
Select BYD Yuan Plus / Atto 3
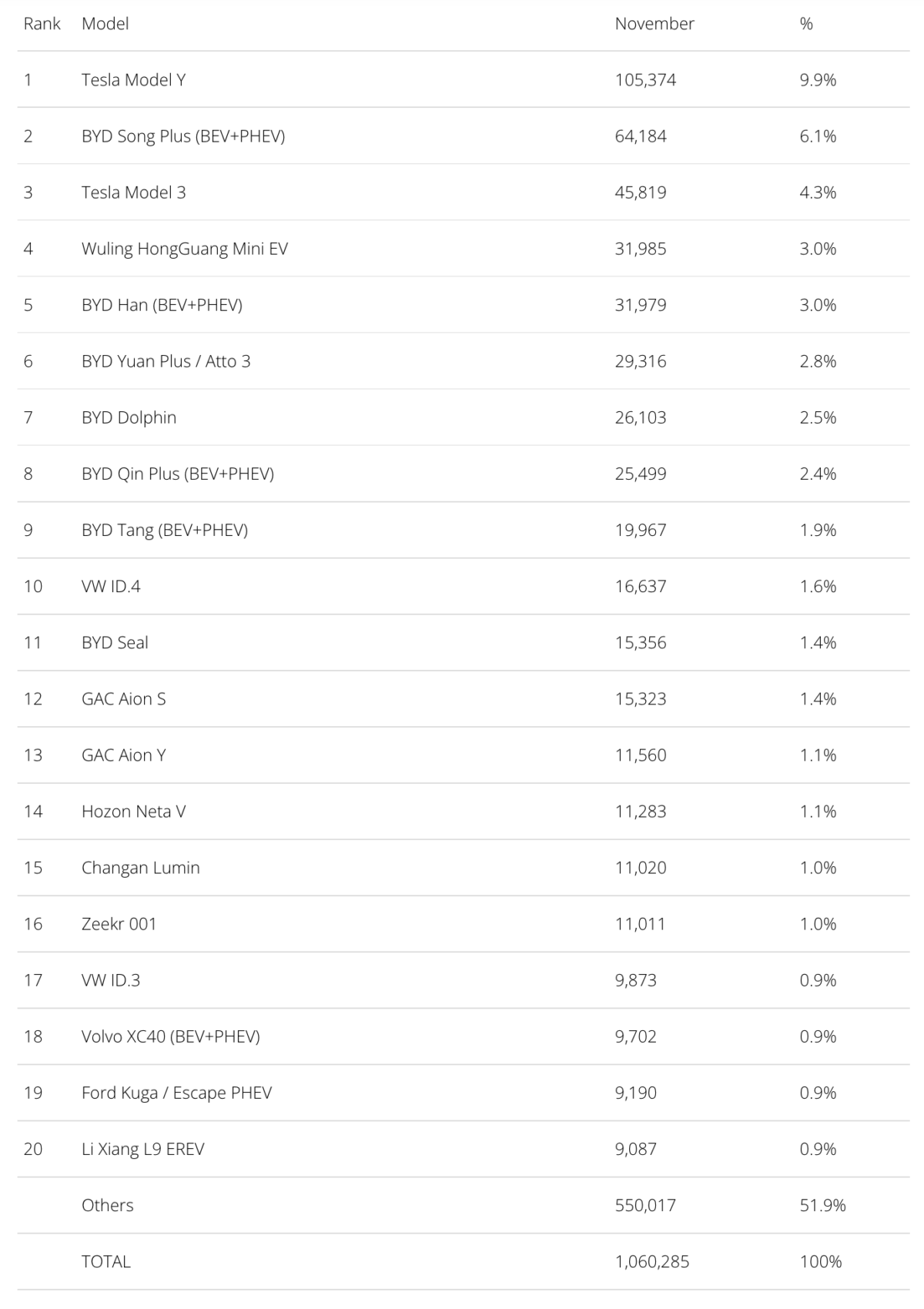click(x=166, y=361)
